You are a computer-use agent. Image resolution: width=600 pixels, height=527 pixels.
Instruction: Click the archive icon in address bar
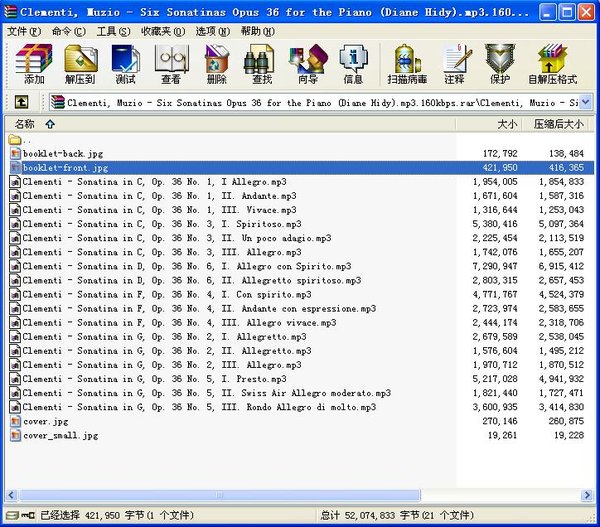pyautogui.click(x=58, y=102)
